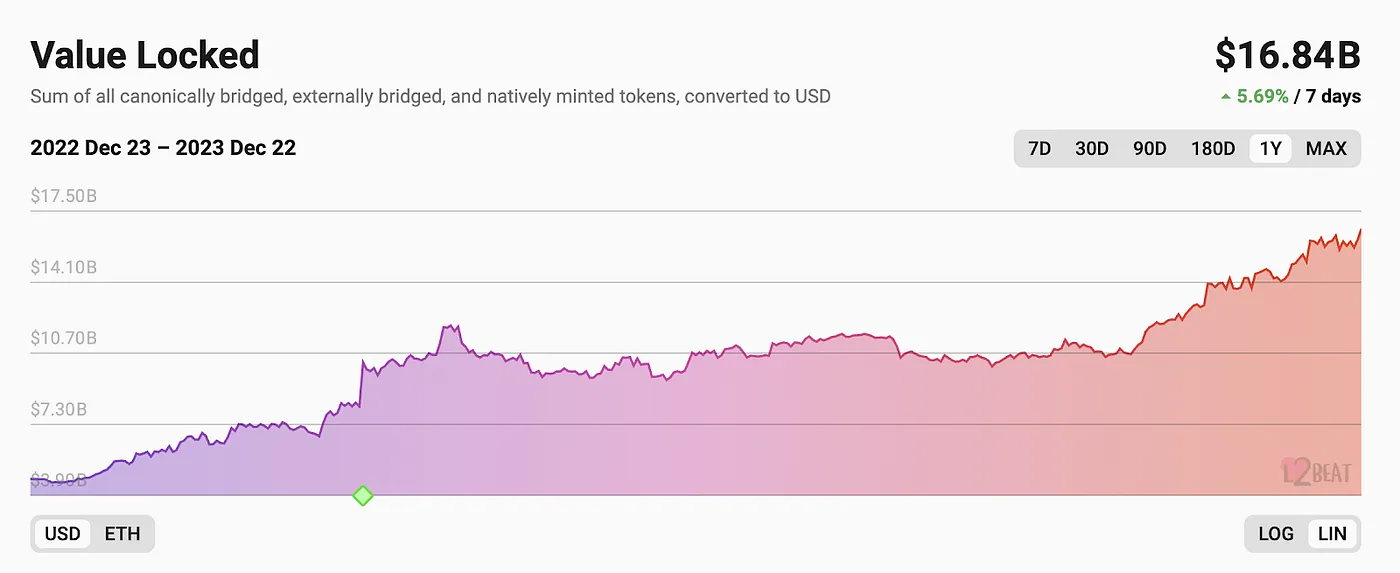Click the $10.70B axis label

click(x=64, y=338)
